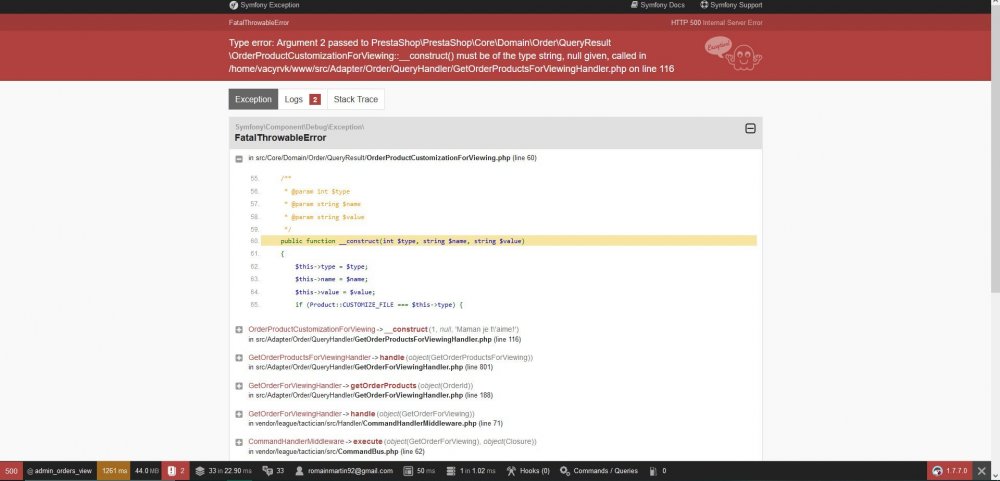Open the Twig panel showing 50 ms
Screen dimensions: 1000x481
(419, 471)
